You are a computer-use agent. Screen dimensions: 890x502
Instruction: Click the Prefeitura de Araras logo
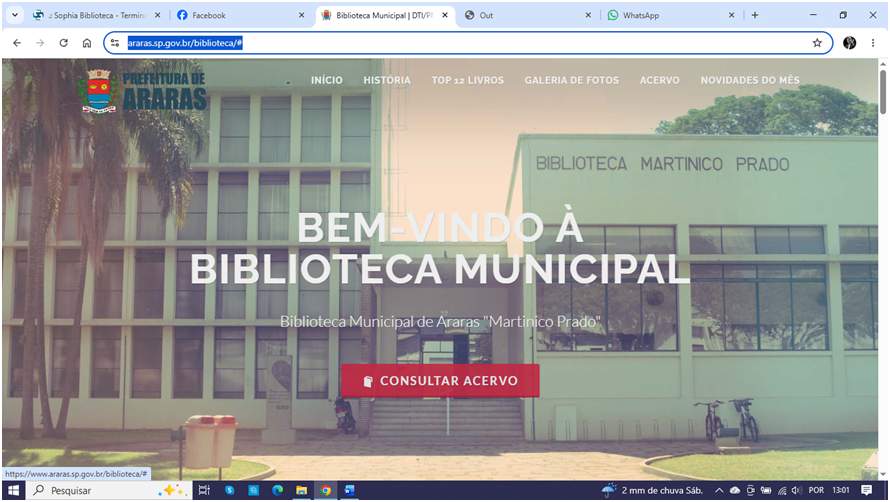tap(142, 91)
